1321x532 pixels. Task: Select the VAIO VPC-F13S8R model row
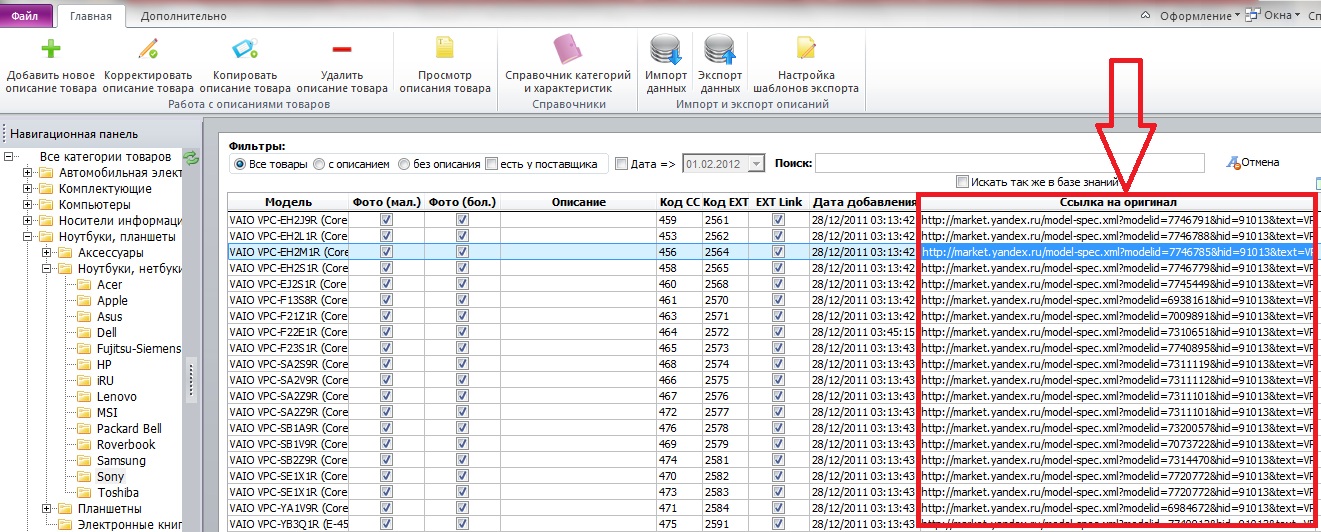[289, 300]
